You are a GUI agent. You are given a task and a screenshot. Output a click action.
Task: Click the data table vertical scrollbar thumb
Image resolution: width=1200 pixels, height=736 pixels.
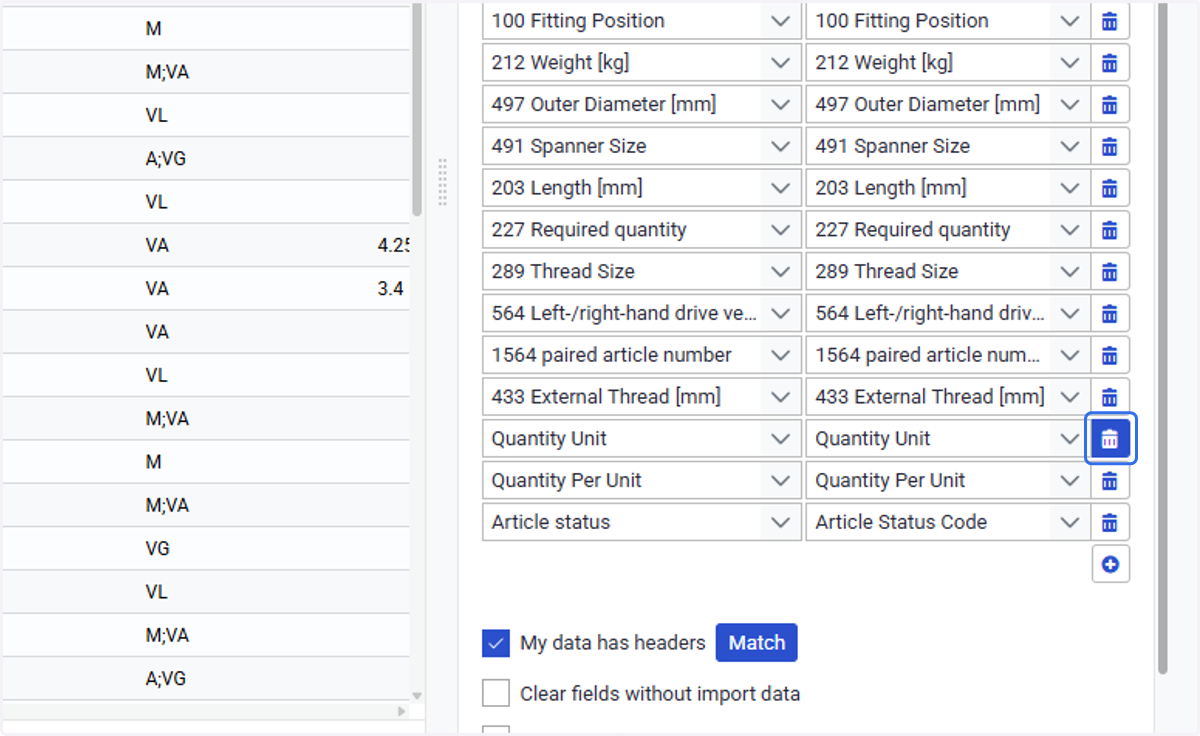tap(416, 108)
